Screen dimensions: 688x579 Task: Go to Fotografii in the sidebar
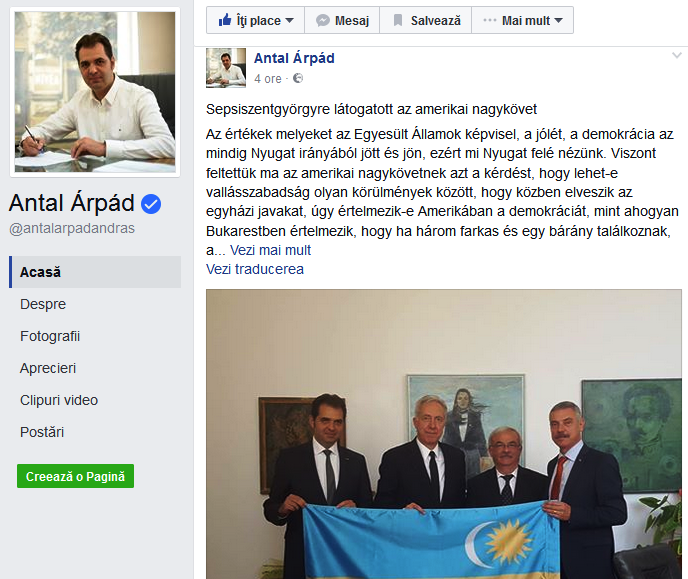click(50, 336)
